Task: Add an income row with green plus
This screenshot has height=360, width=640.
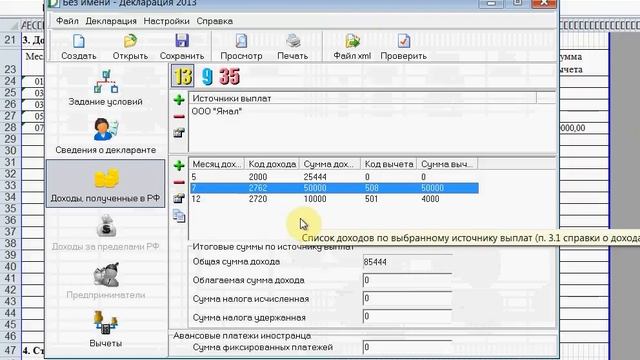Action: (x=179, y=165)
